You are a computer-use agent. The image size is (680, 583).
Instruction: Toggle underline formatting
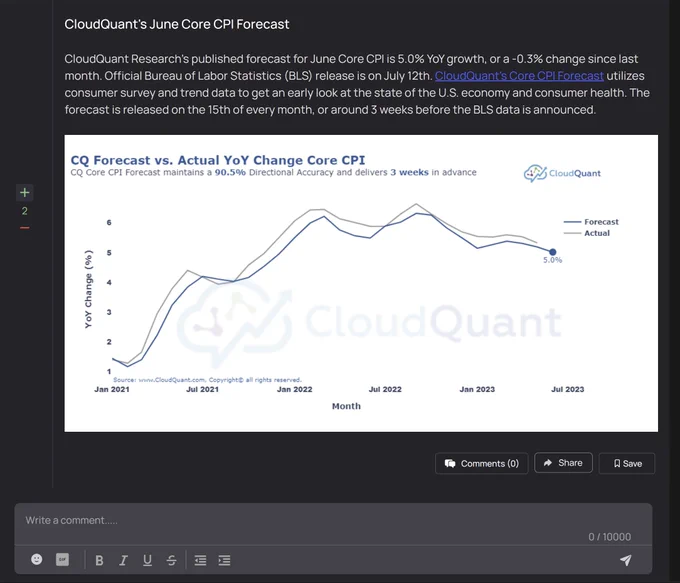click(x=147, y=560)
